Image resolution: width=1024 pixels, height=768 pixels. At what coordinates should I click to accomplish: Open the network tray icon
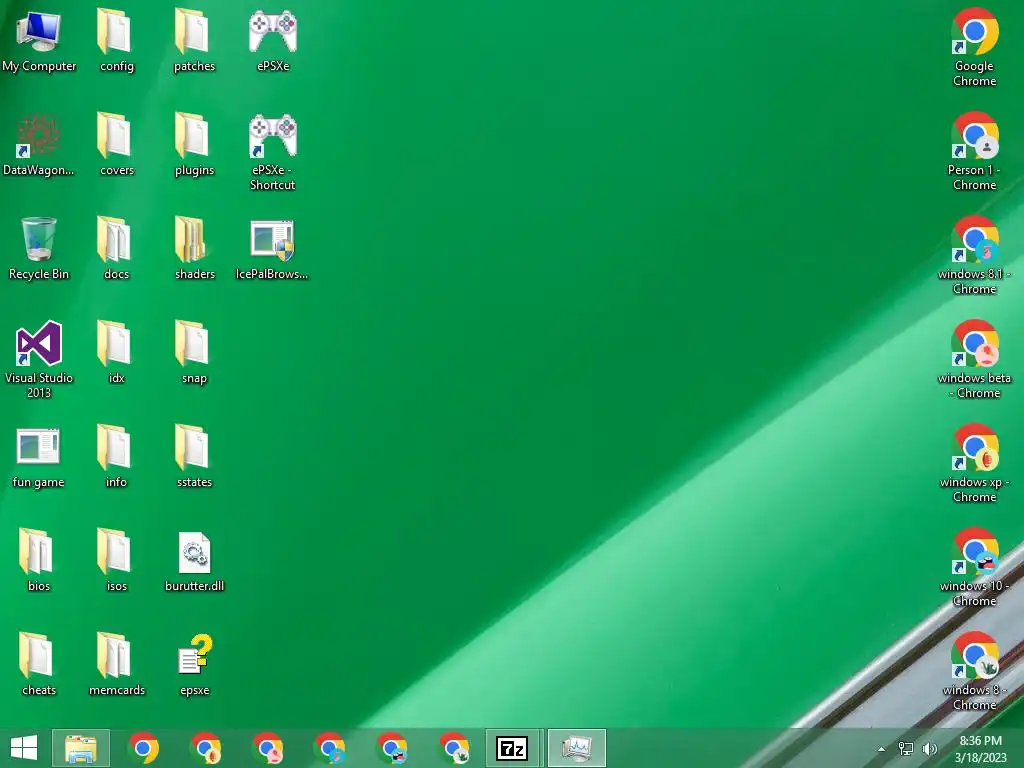point(906,748)
